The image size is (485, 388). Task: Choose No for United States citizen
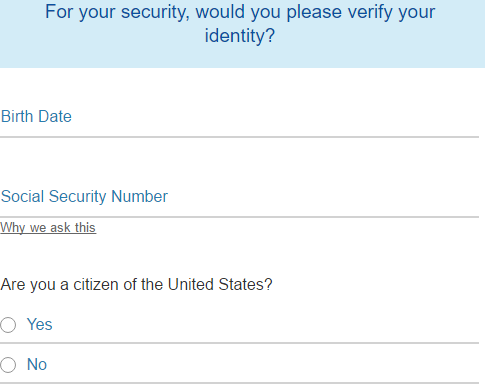point(8,365)
